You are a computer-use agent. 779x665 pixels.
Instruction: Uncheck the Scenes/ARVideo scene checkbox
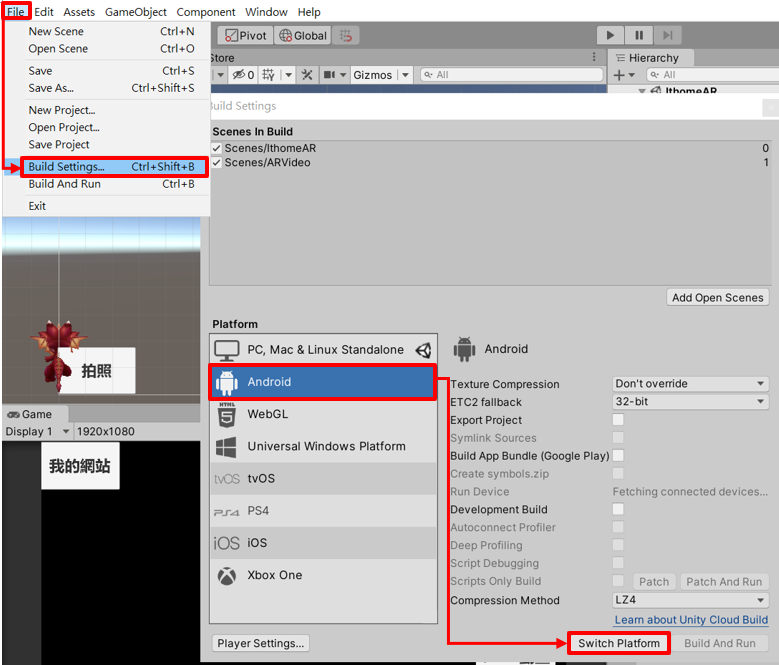click(217, 162)
